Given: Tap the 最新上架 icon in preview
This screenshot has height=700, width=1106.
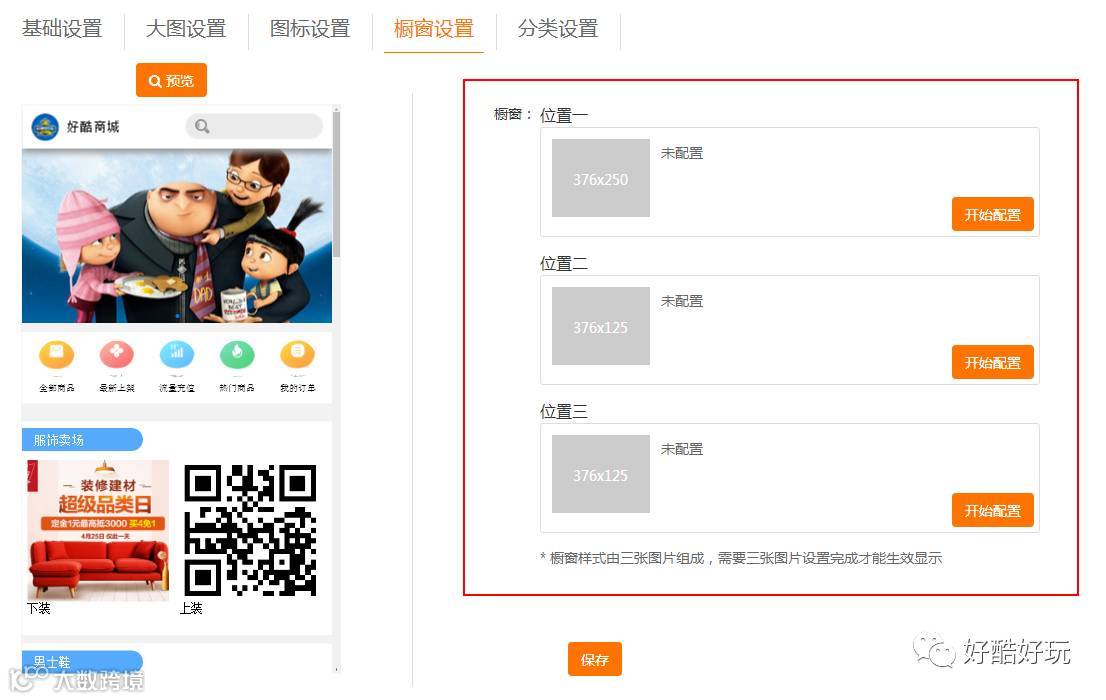Looking at the screenshot, I should tap(116, 355).
